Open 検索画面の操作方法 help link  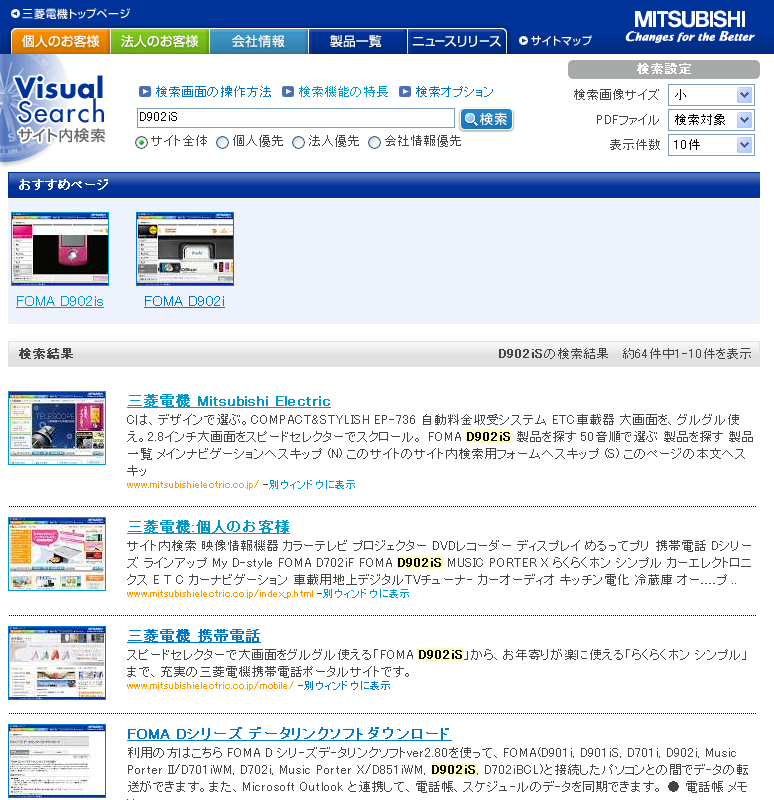(x=213, y=92)
